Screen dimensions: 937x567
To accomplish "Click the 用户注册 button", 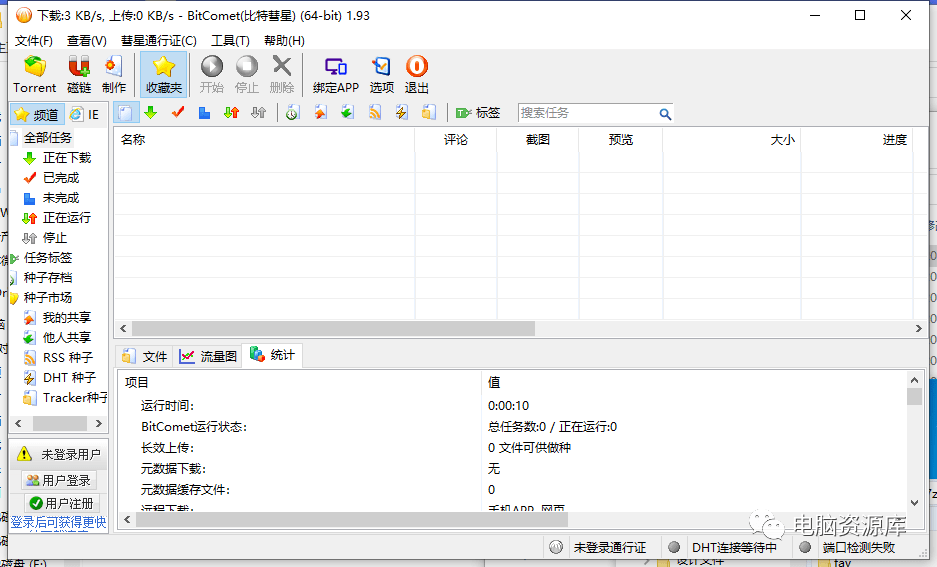I will 61,503.
